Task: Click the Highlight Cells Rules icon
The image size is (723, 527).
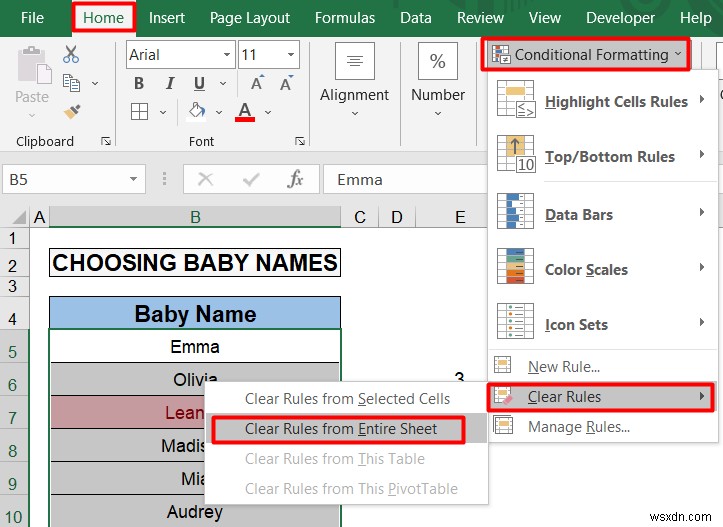Action: pos(516,98)
